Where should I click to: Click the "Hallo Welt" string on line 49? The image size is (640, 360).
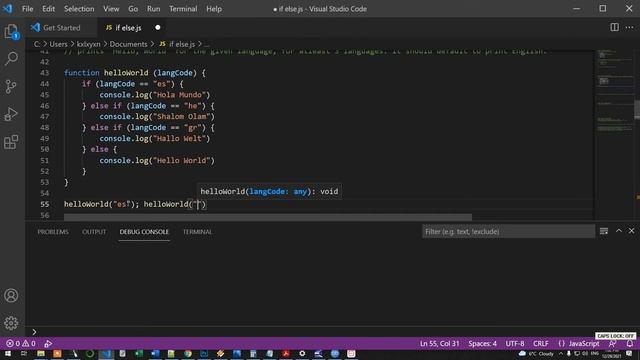tap(179, 139)
